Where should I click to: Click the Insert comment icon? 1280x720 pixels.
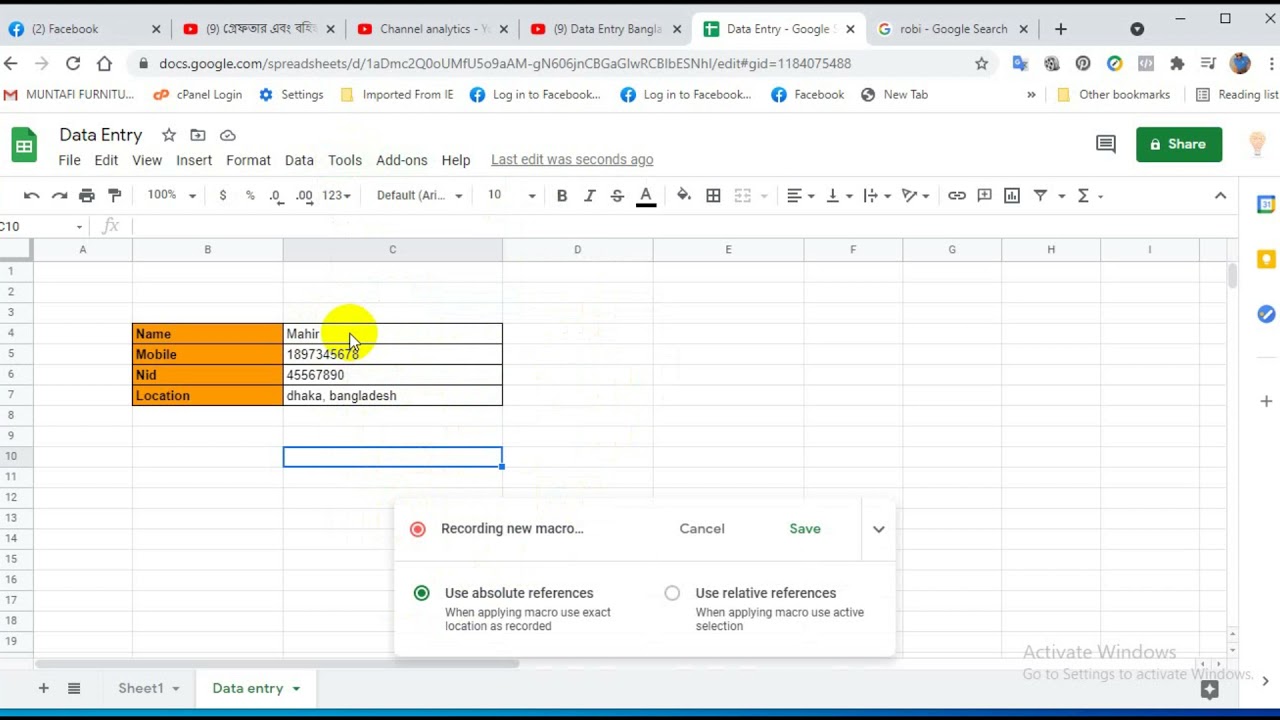click(985, 196)
